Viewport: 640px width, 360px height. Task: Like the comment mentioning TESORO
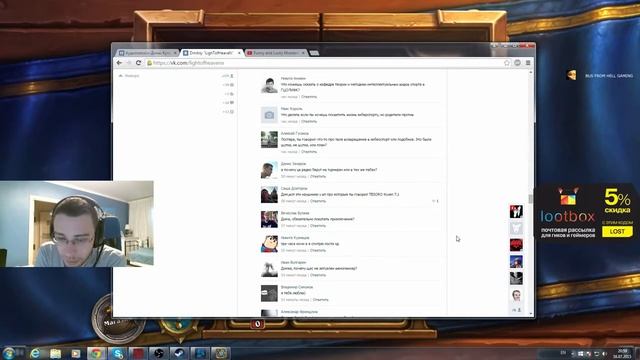click(435, 201)
